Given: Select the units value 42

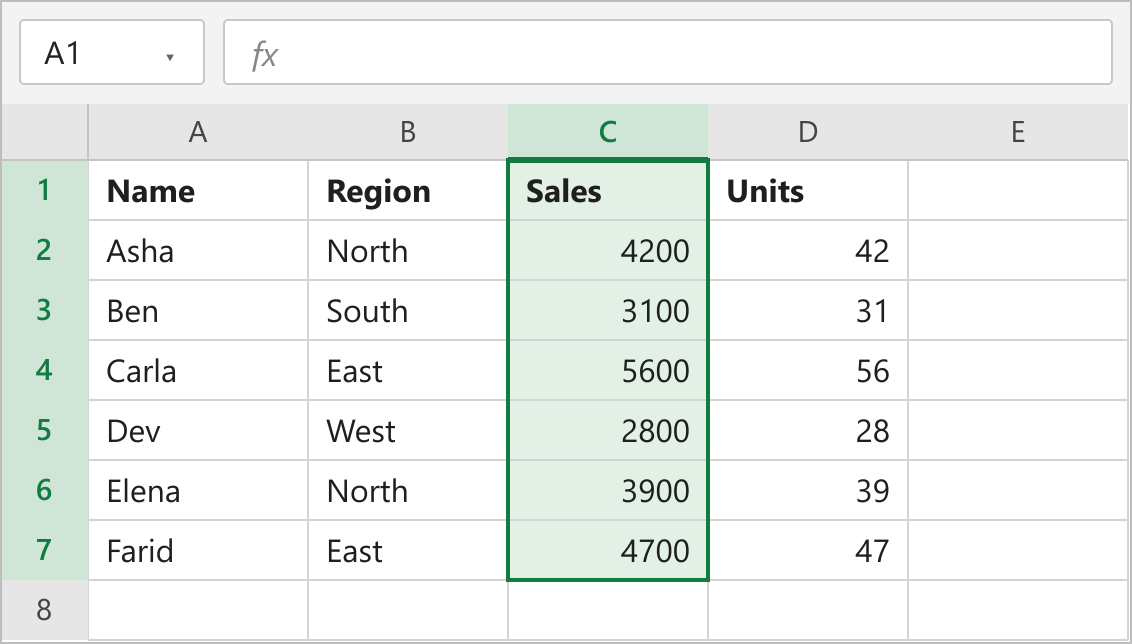Looking at the screenshot, I should pos(808,250).
